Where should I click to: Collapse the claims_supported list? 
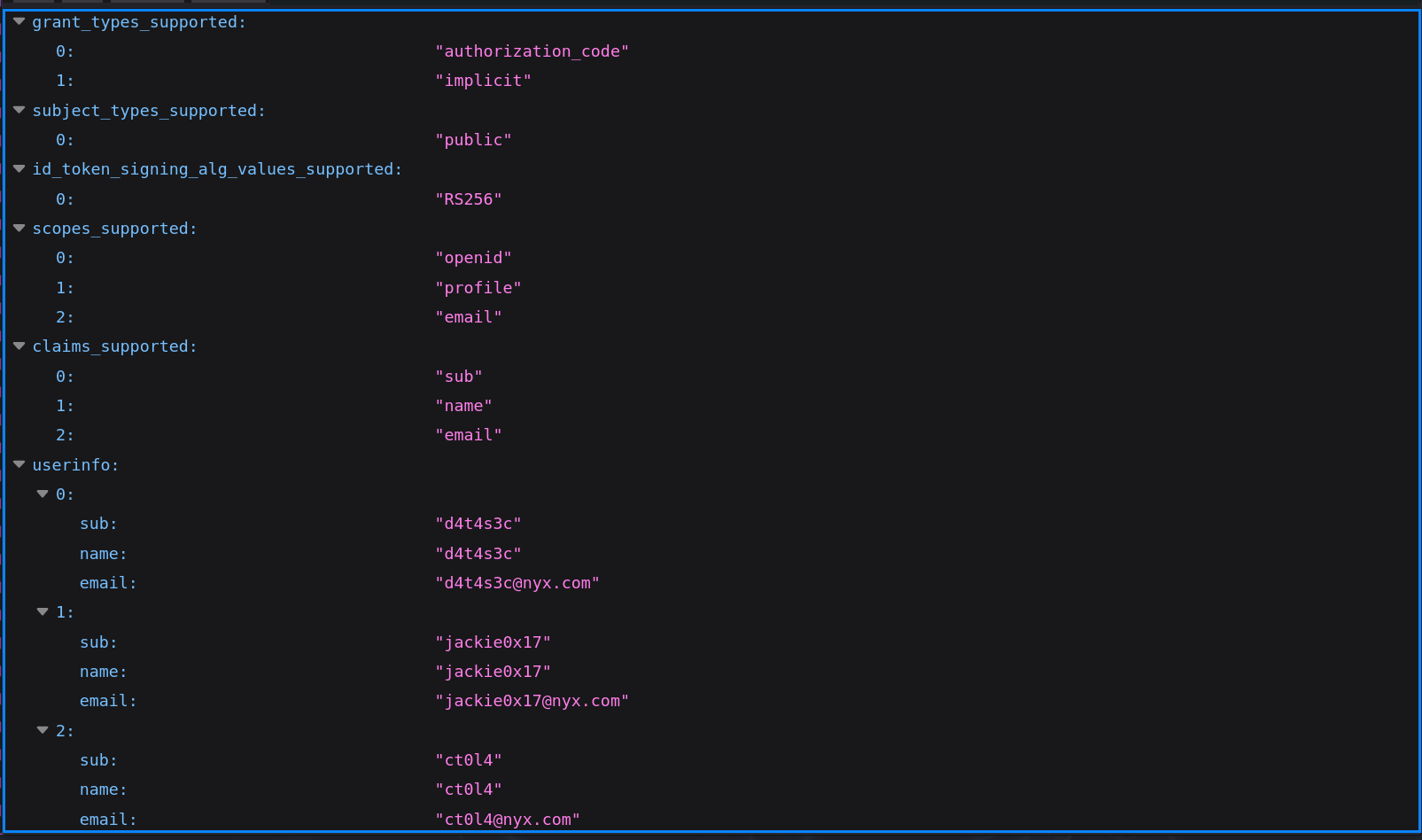coord(19,346)
